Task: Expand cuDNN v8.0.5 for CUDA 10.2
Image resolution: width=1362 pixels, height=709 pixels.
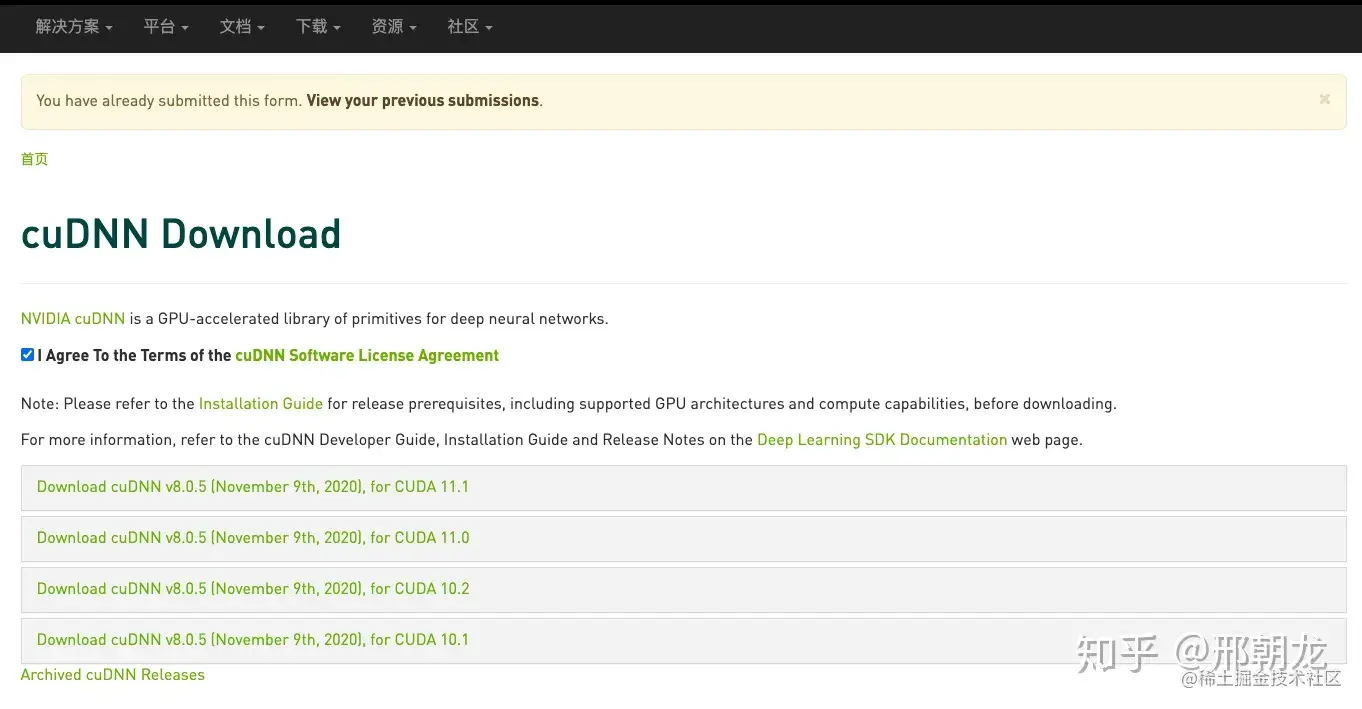Action: [683, 589]
